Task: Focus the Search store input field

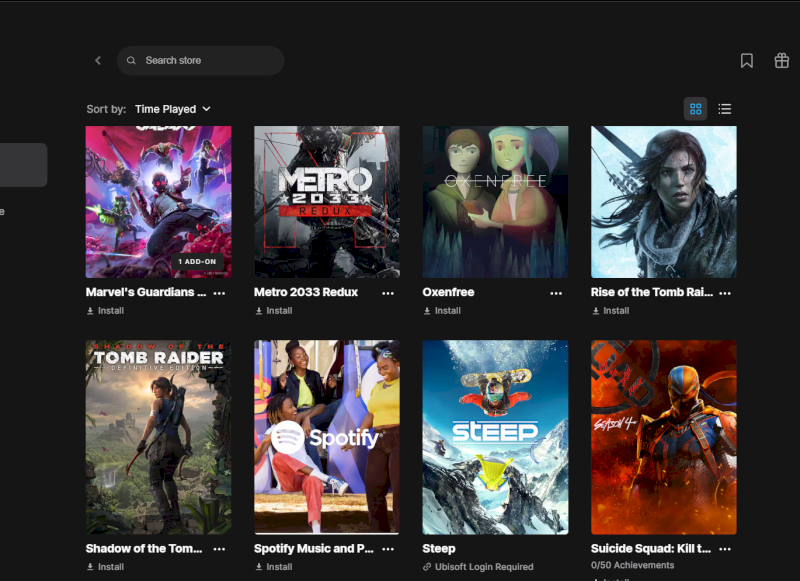Action: [x=201, y=61]
